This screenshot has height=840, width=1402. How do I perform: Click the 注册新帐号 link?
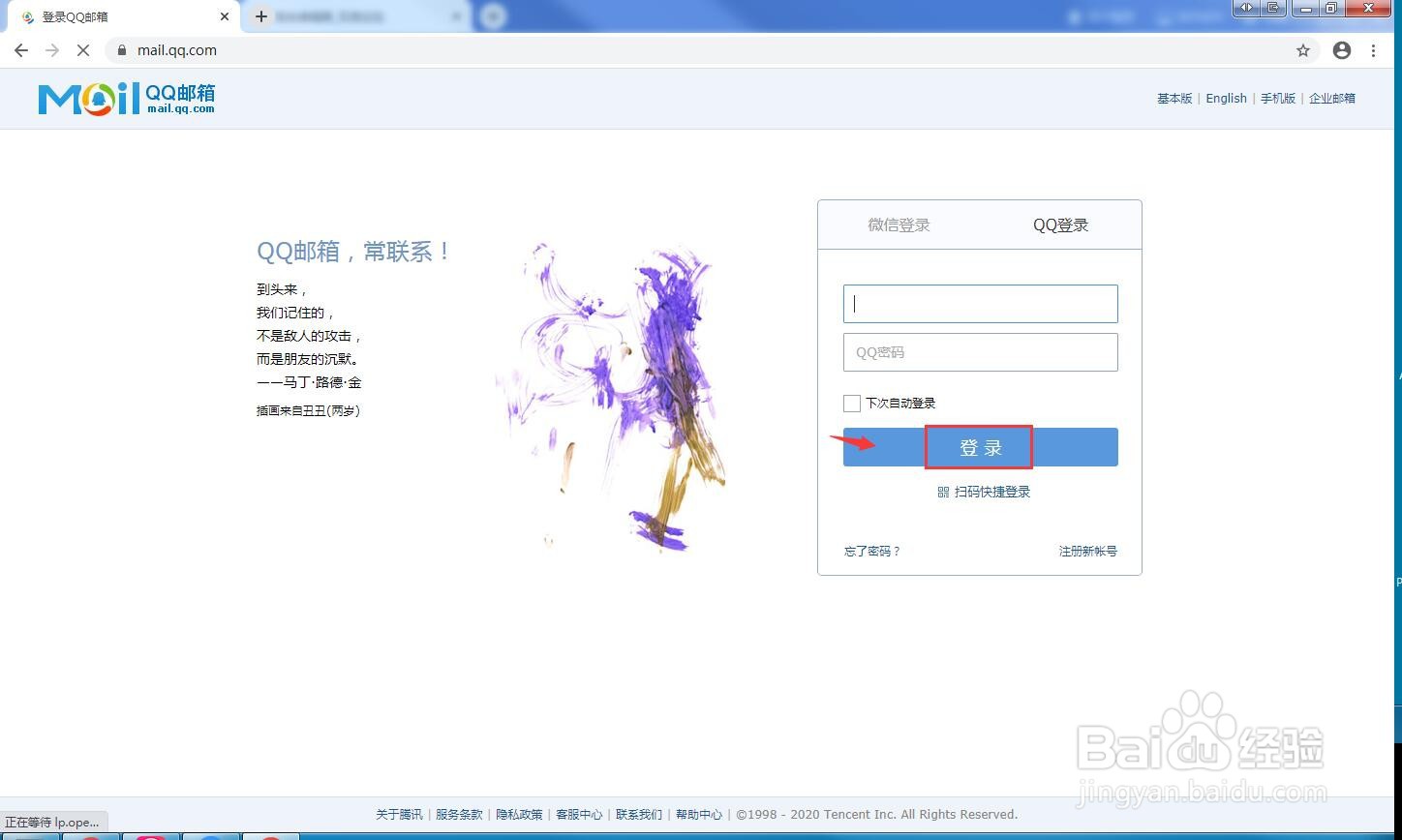(1087, 551)
